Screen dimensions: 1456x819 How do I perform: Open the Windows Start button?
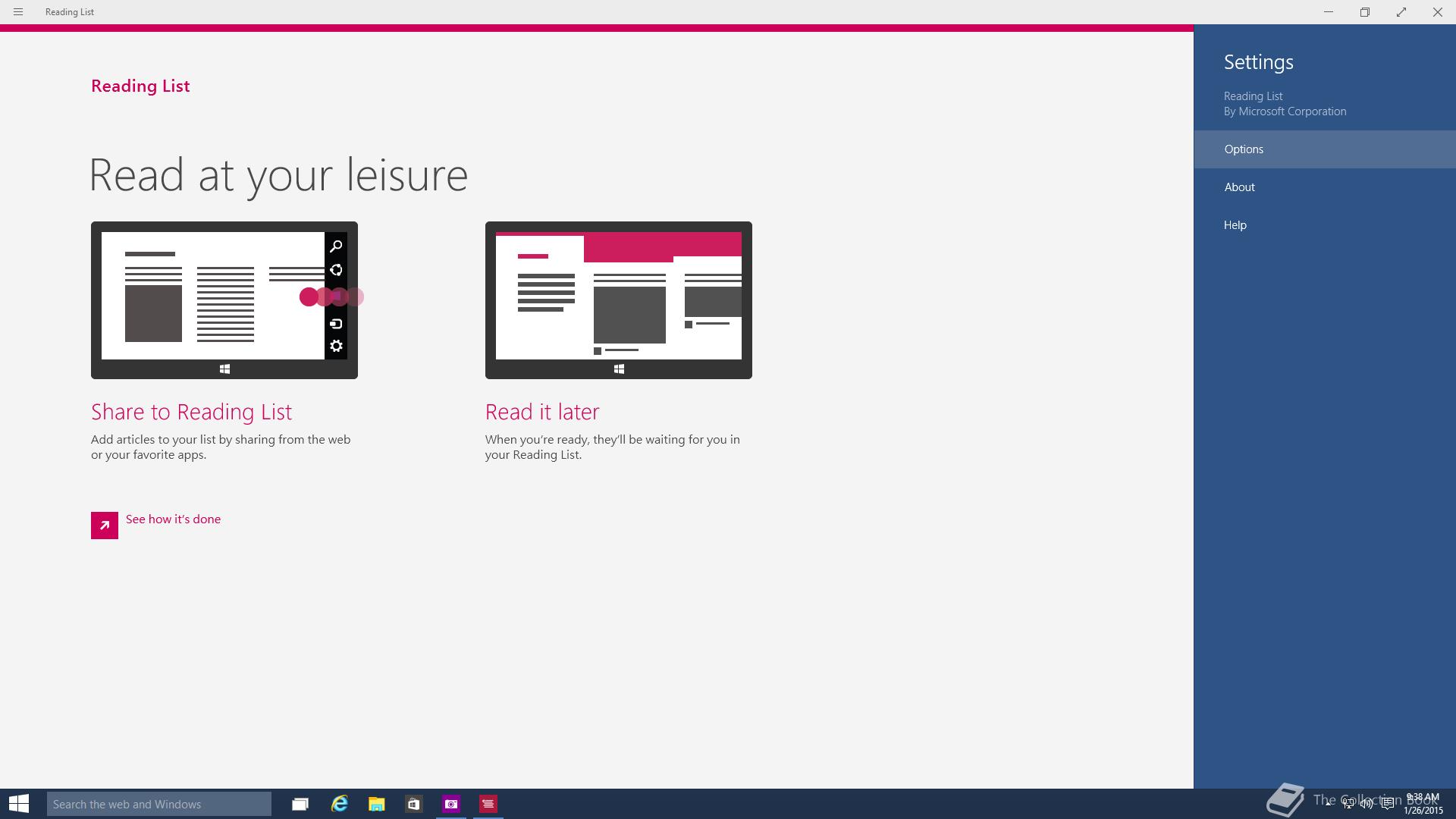tap(19, 804)
